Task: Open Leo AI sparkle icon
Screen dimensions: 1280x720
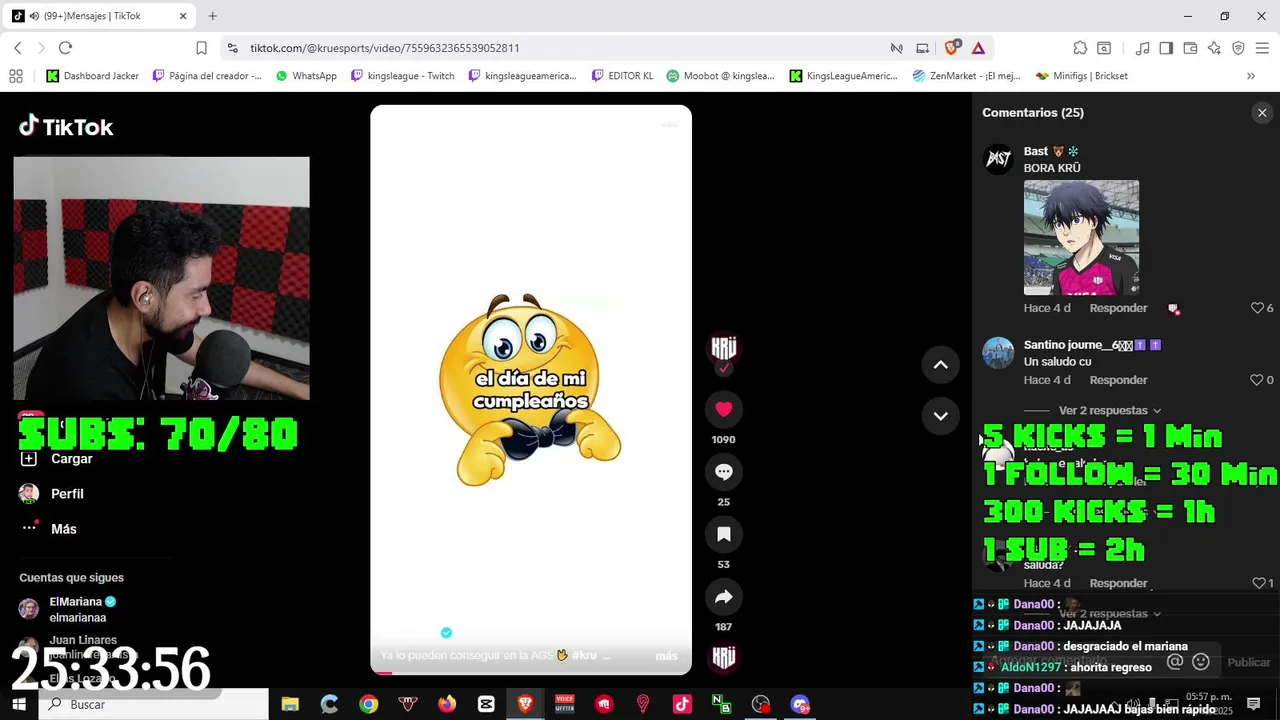Action: [x=1214, y=48]
